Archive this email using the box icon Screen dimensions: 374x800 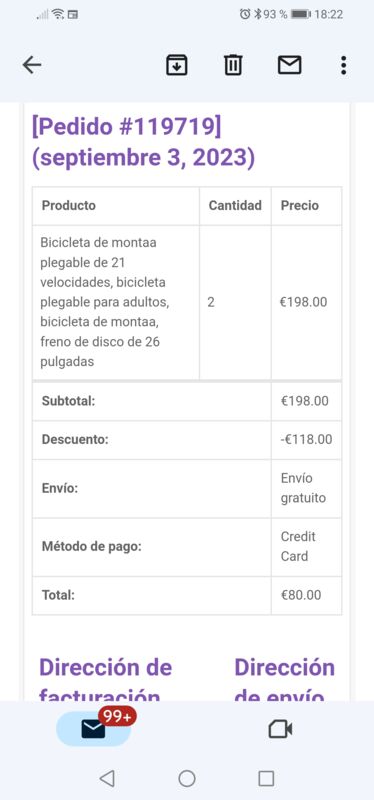(177, 65)
